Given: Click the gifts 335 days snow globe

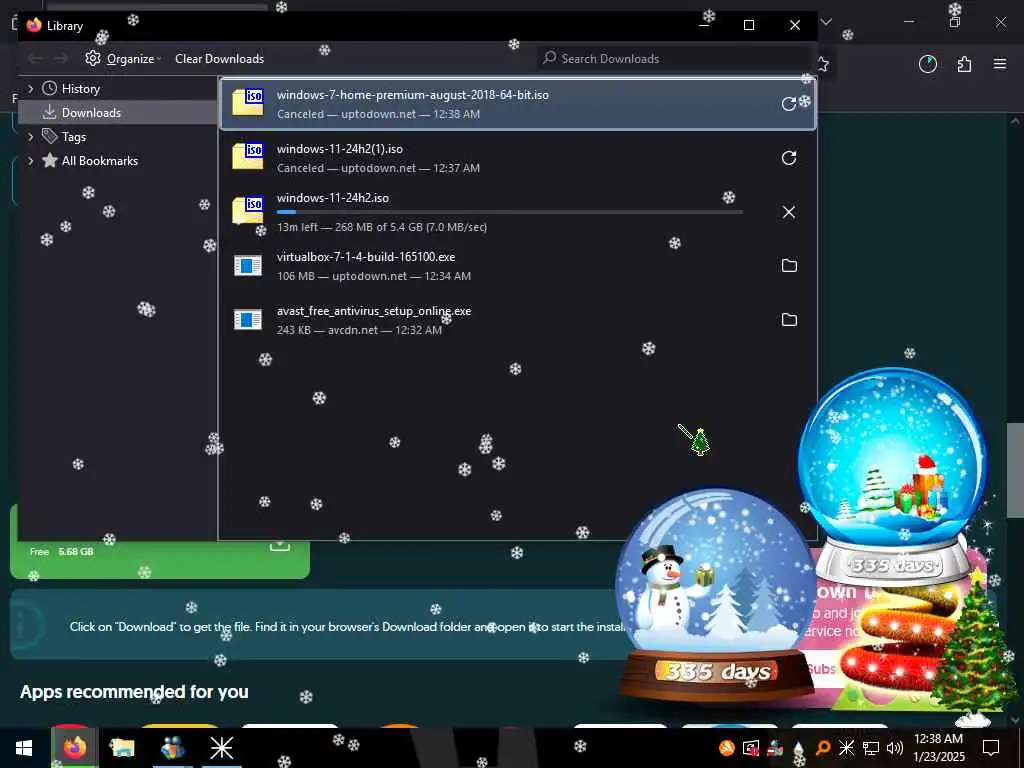Looking at the screenshot, I should (x=891, y=477).
